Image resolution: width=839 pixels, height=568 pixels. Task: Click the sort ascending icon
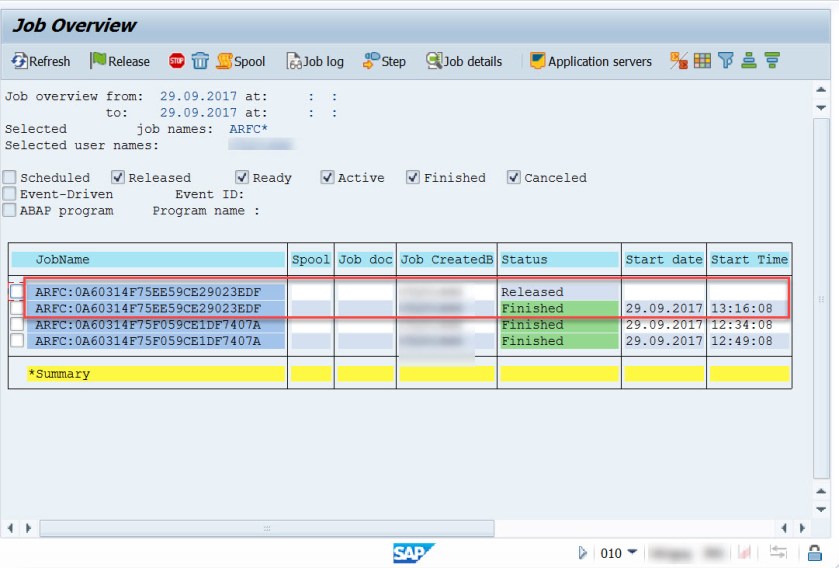(749, 60)
